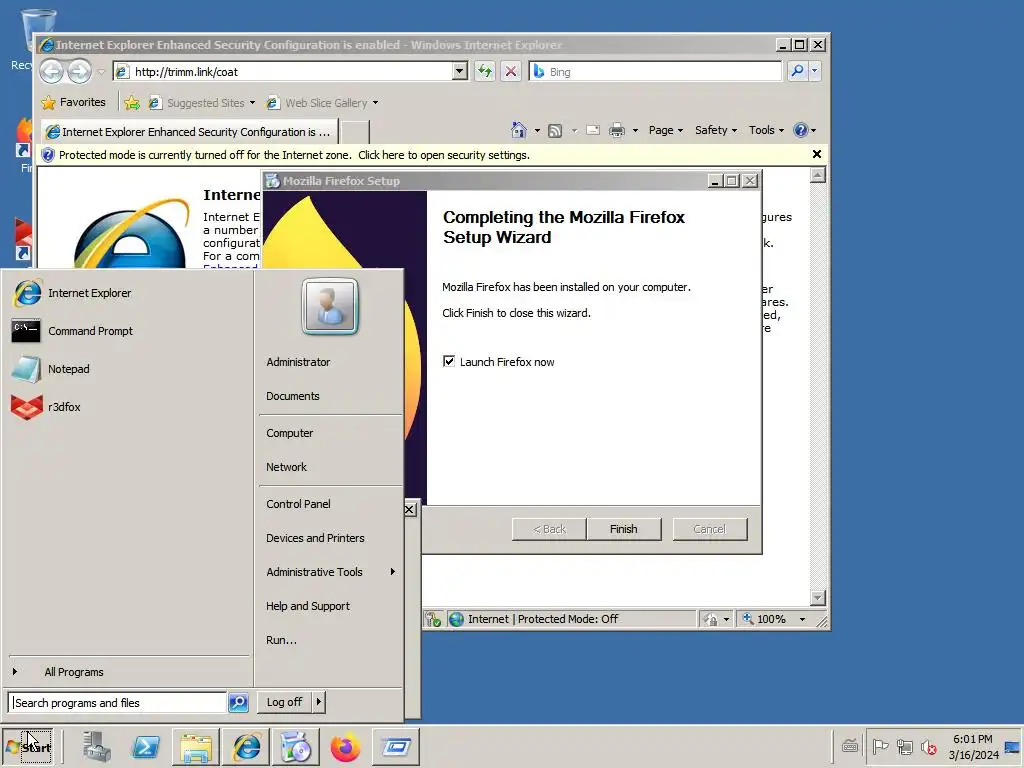Click the Start button
Screen dimensions: 1024x768
click(29, 746)
